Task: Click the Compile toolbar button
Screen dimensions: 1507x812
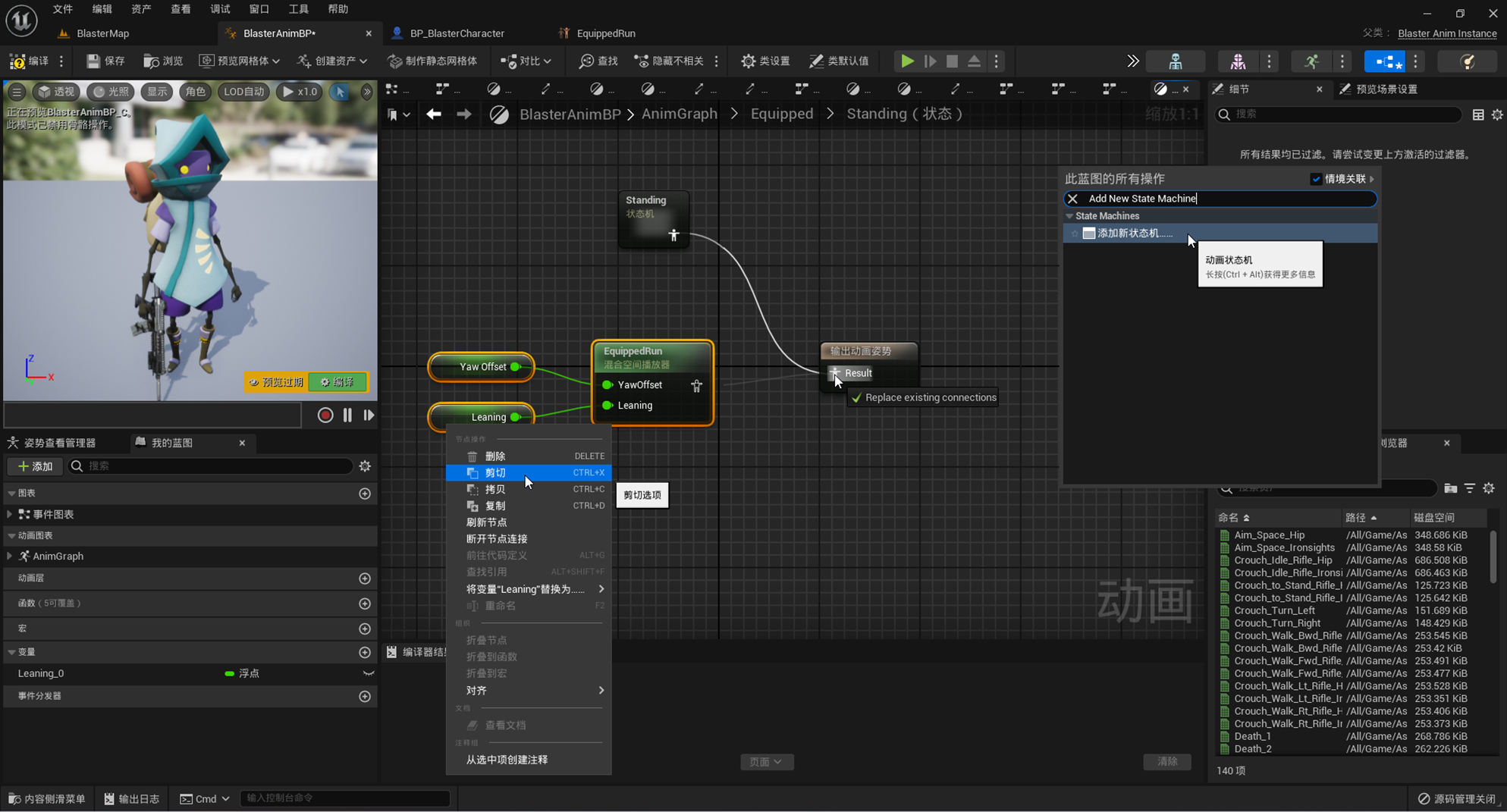Action: pos(29,61)
